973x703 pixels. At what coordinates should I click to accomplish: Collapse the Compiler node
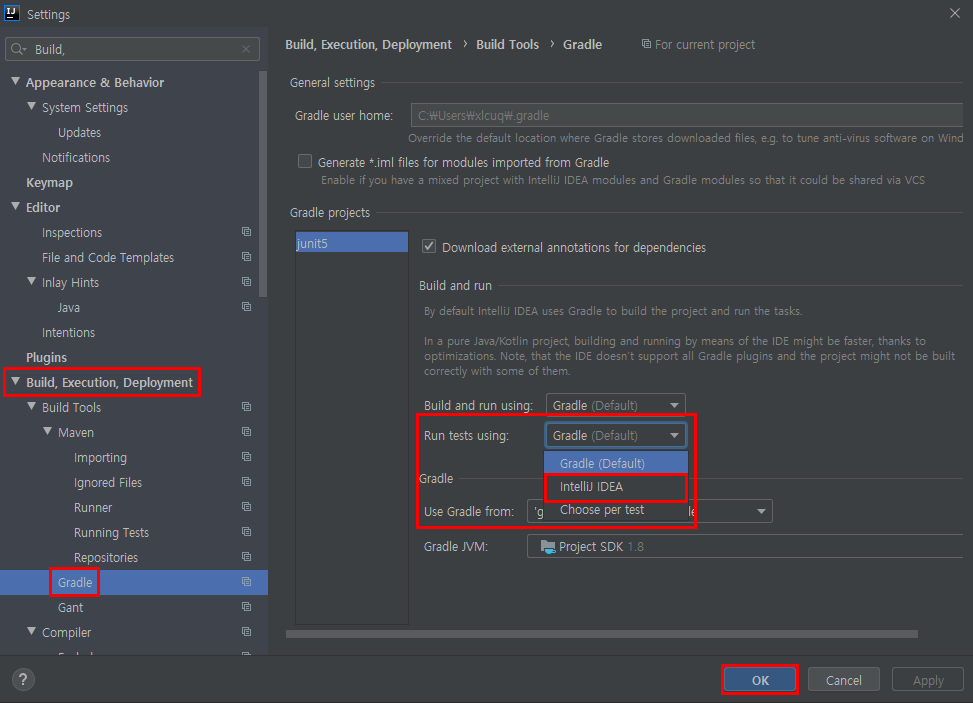[32, 631]
